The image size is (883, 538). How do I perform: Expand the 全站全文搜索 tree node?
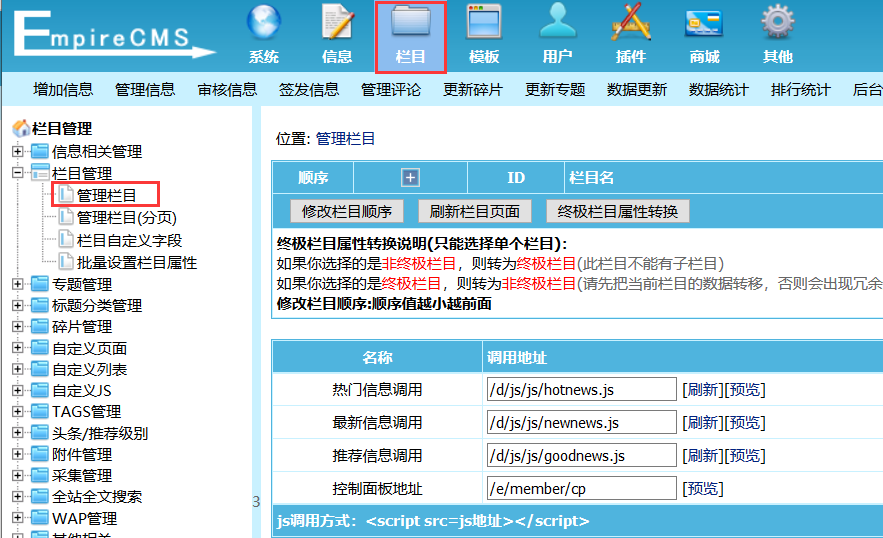17,496
